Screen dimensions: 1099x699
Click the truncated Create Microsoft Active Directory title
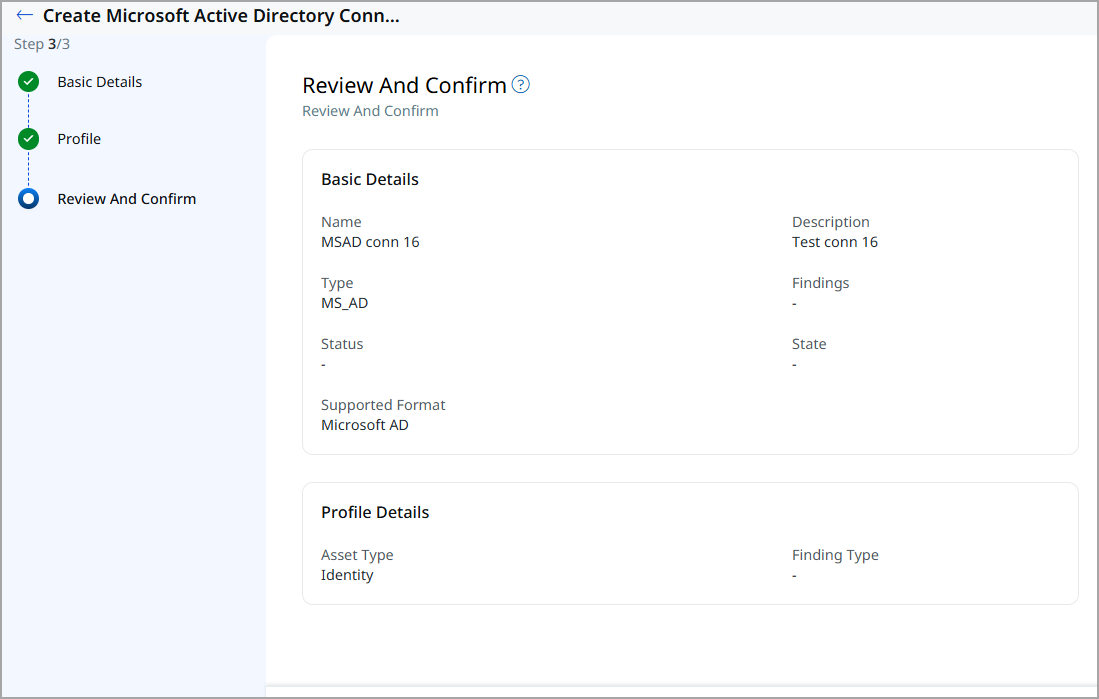tap(221, 16)
